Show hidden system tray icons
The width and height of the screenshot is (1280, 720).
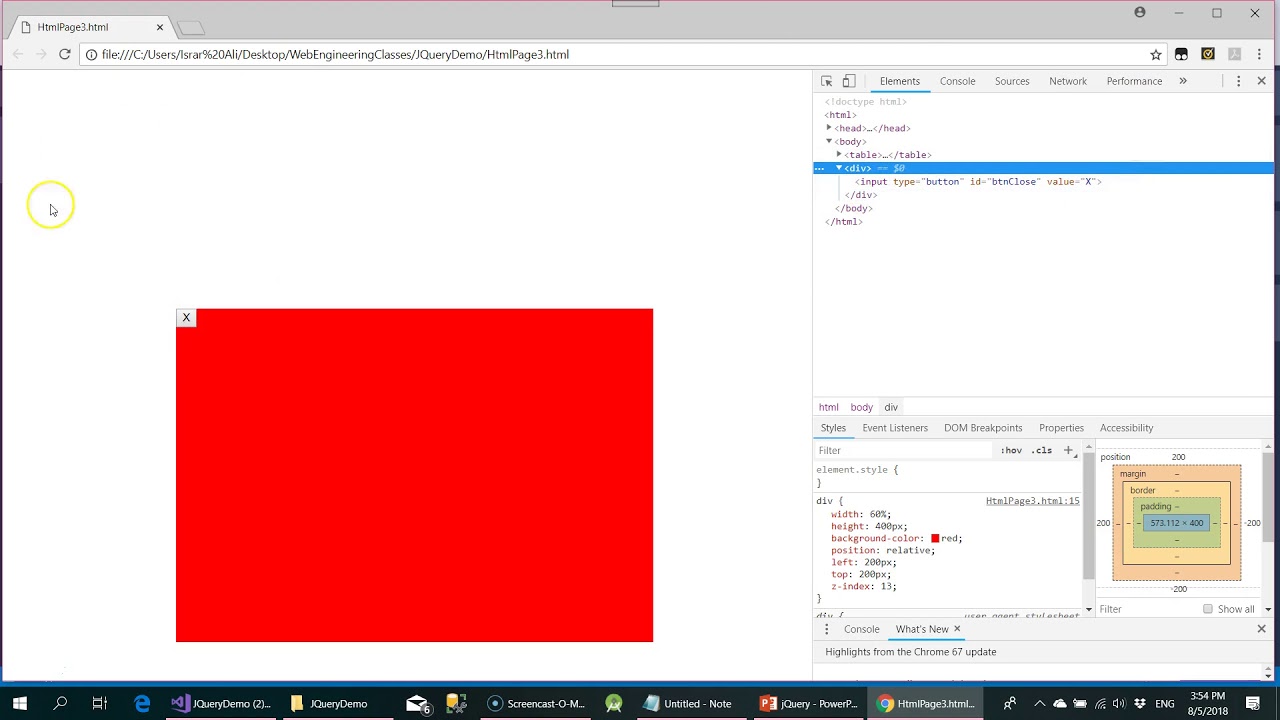click(1039, 703)
